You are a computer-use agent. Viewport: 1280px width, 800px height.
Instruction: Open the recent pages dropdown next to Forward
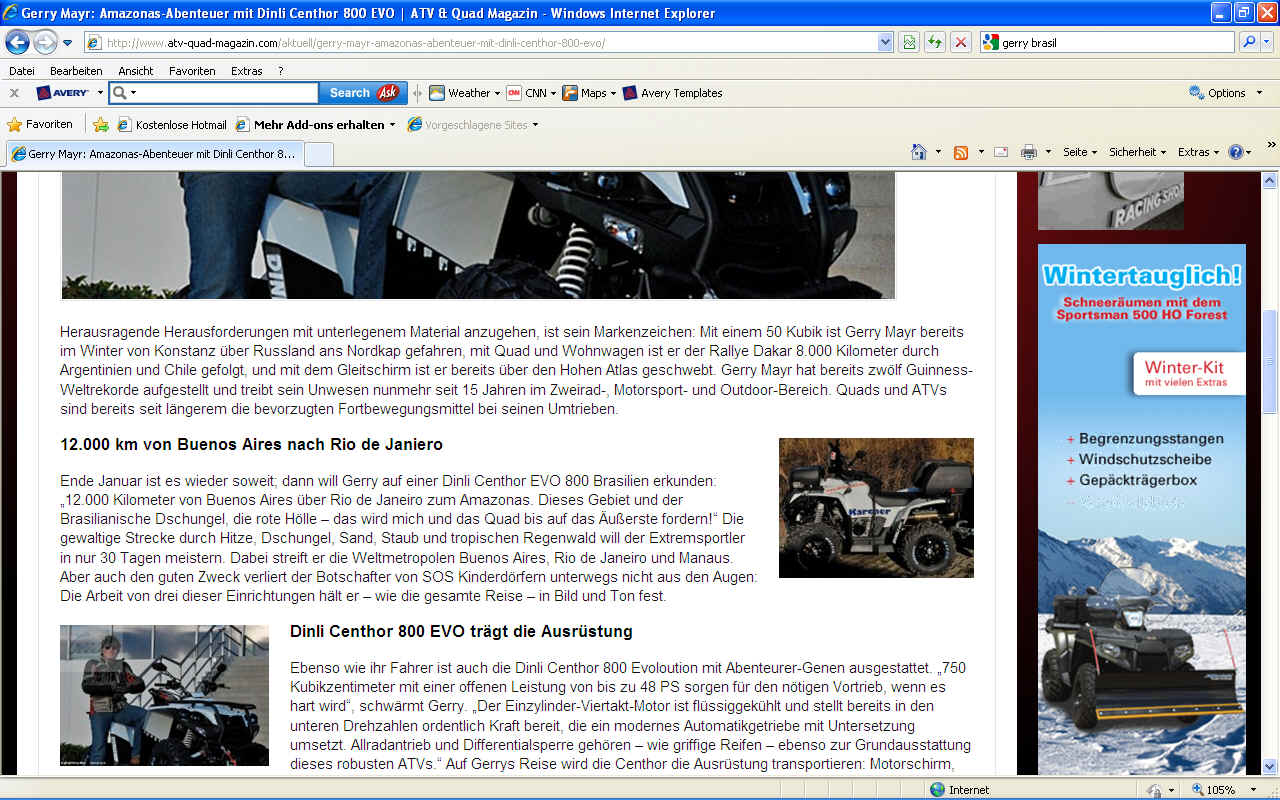(68, 43)
